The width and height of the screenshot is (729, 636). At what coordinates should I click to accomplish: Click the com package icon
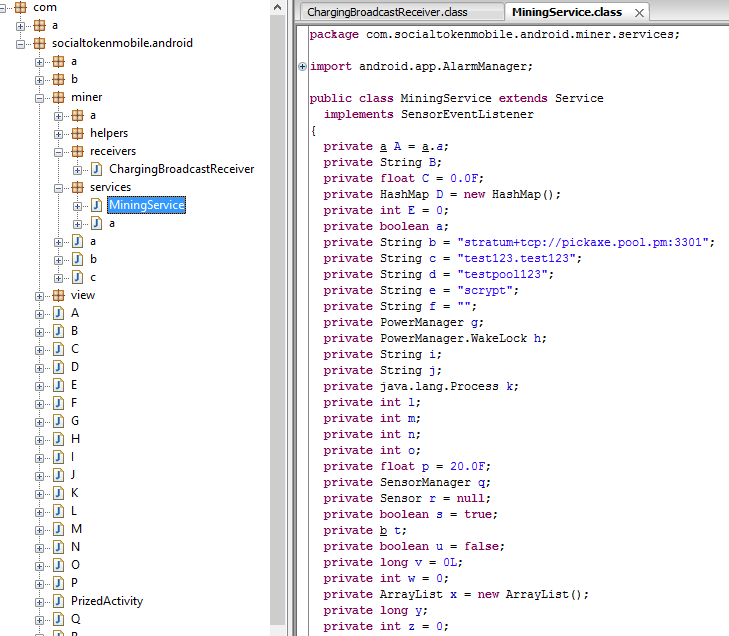coord(20,7)
